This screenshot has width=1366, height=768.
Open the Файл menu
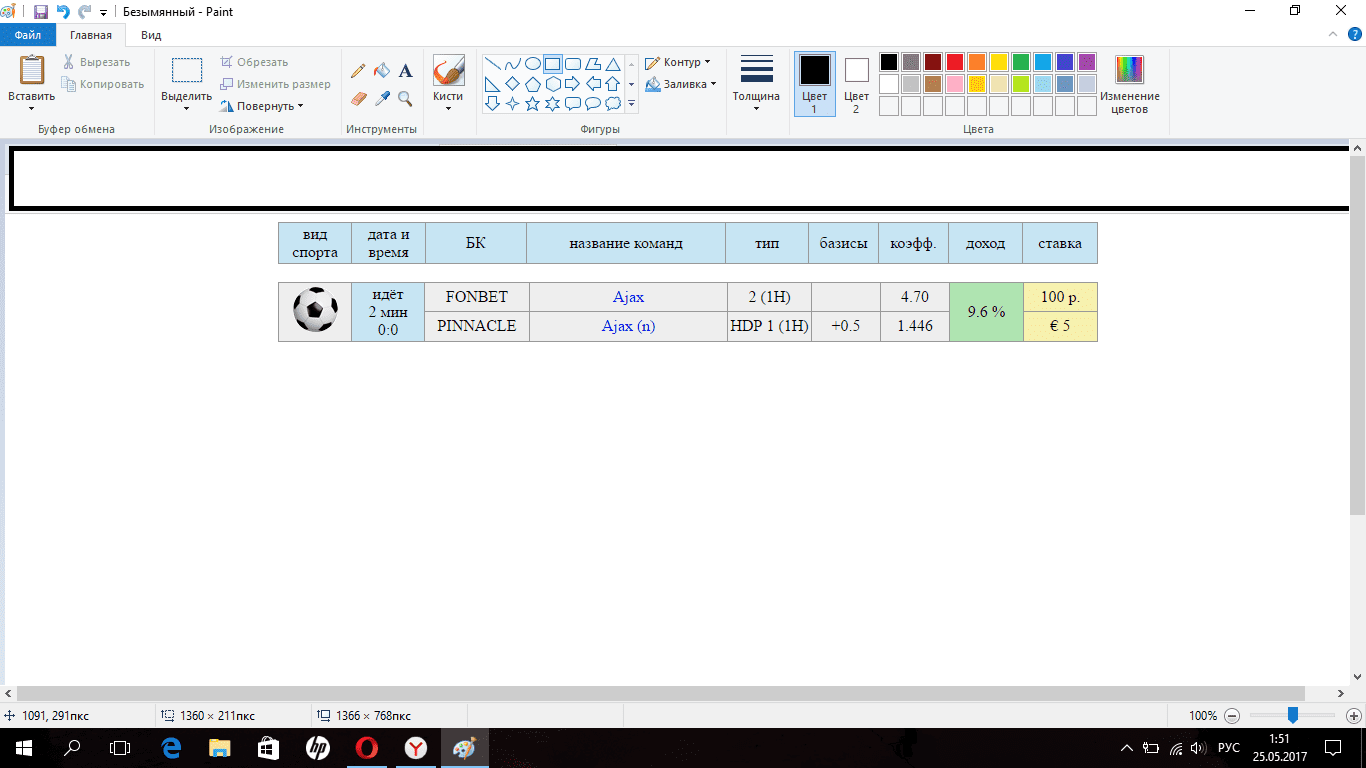click(27, 35)
